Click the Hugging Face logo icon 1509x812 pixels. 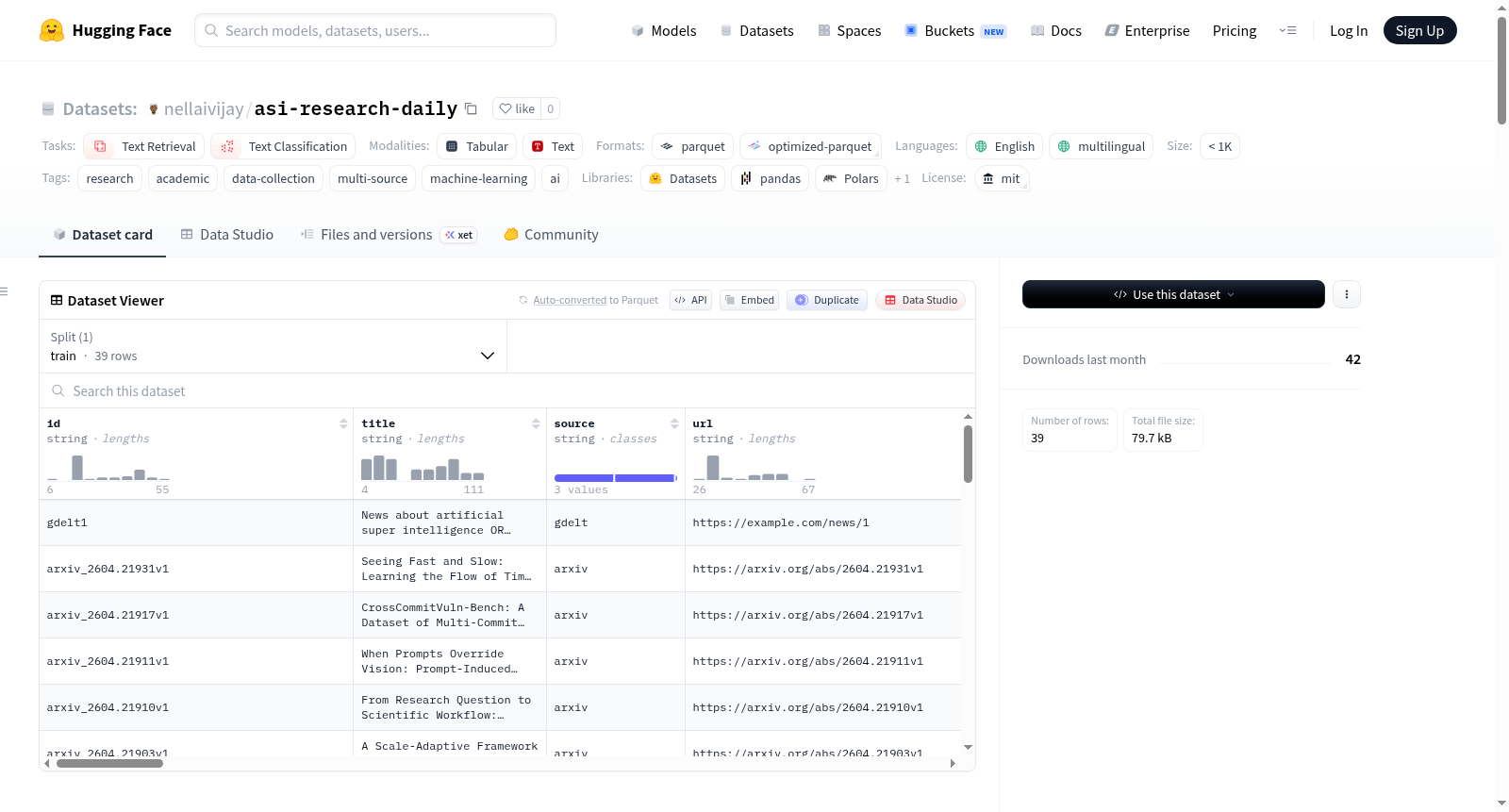coord(52,30)
